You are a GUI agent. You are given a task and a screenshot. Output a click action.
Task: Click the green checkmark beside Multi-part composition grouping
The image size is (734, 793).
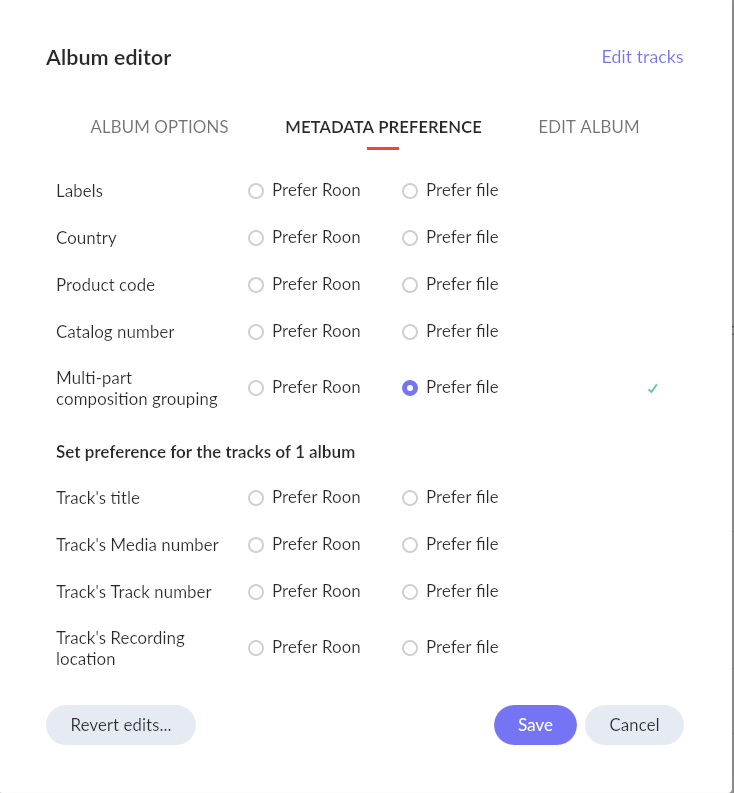tap(653, 389)
